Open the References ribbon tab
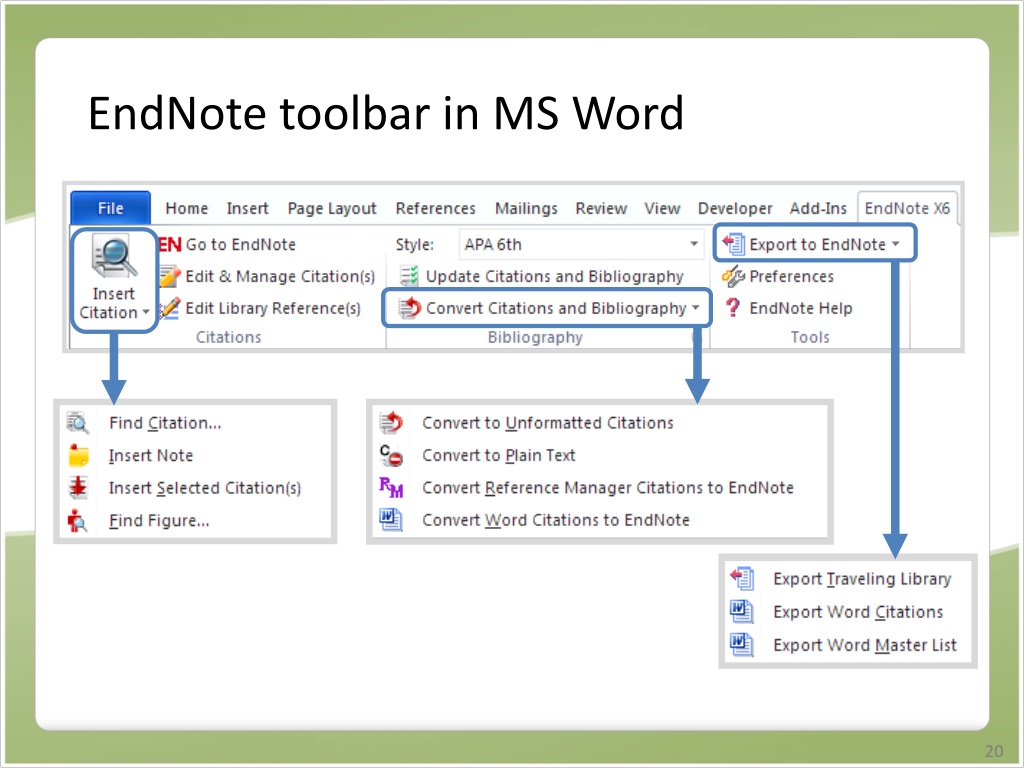 (x=436, y=208)
